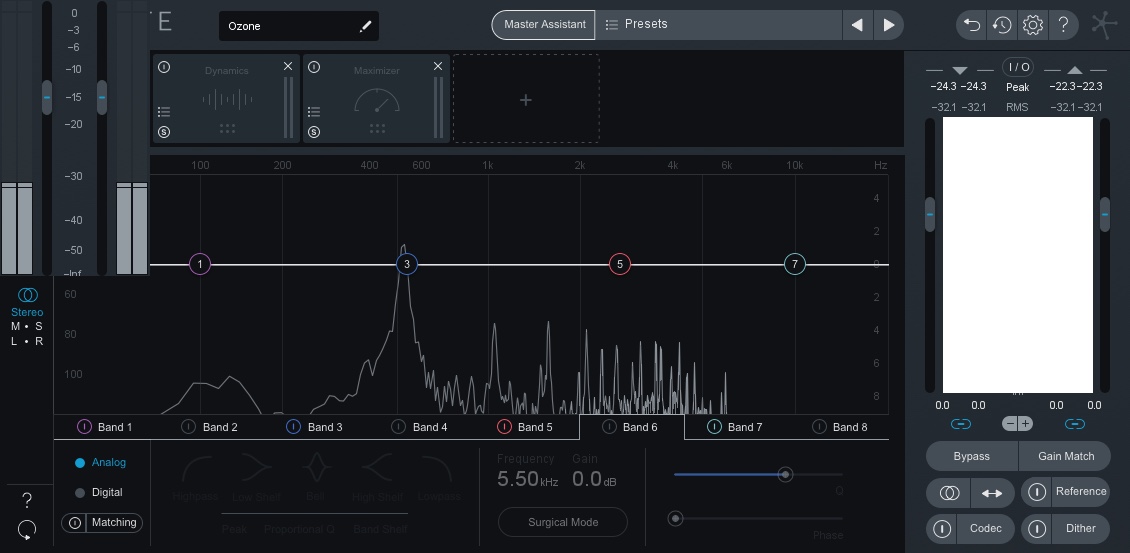The image size is (1130, 553).
Task: Choose the Low Shelf filter shape
Action: [256, 477]
